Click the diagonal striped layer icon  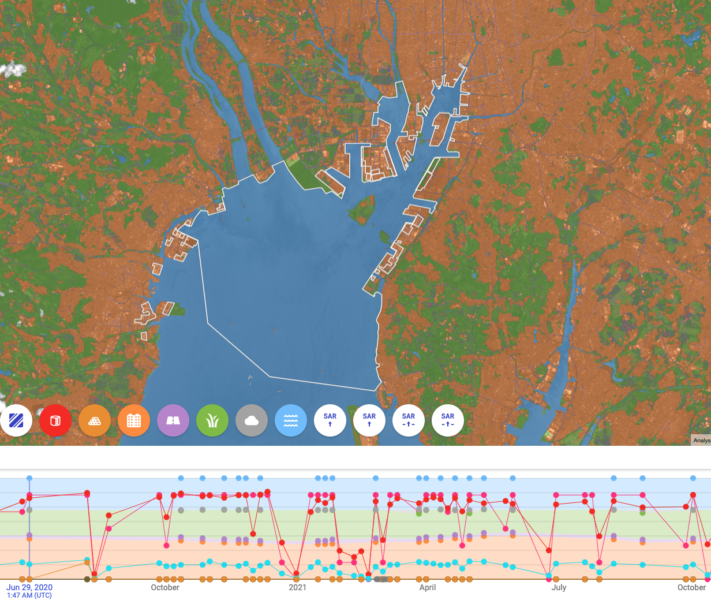16,421
